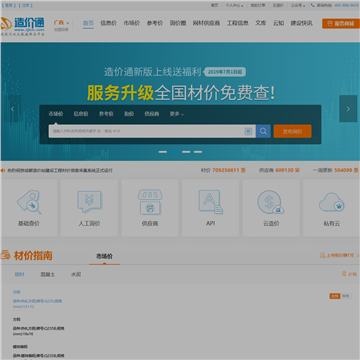Click the grey toggle button beside the chart

[x=346, y=296]
